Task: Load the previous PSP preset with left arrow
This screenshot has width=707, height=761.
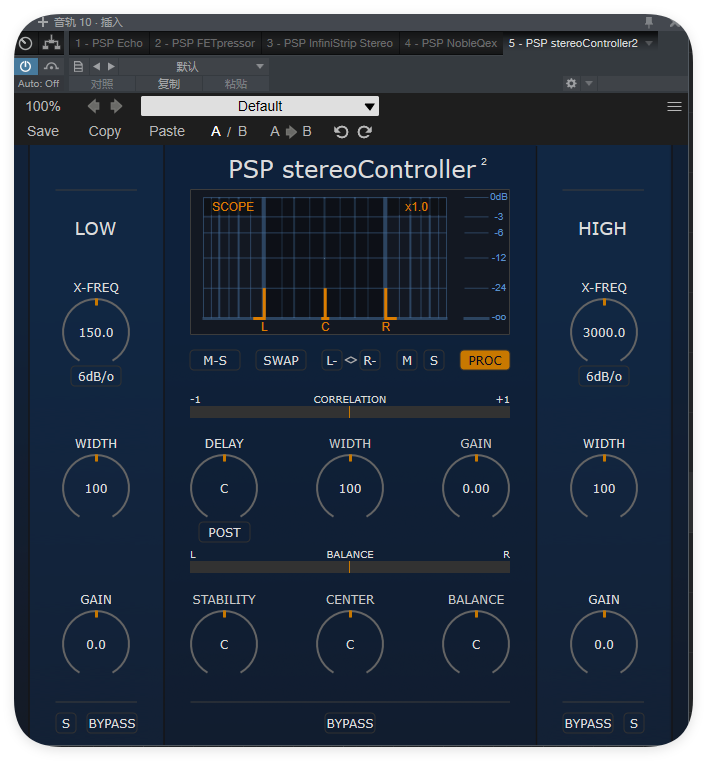Action: [x=94, y=106]
